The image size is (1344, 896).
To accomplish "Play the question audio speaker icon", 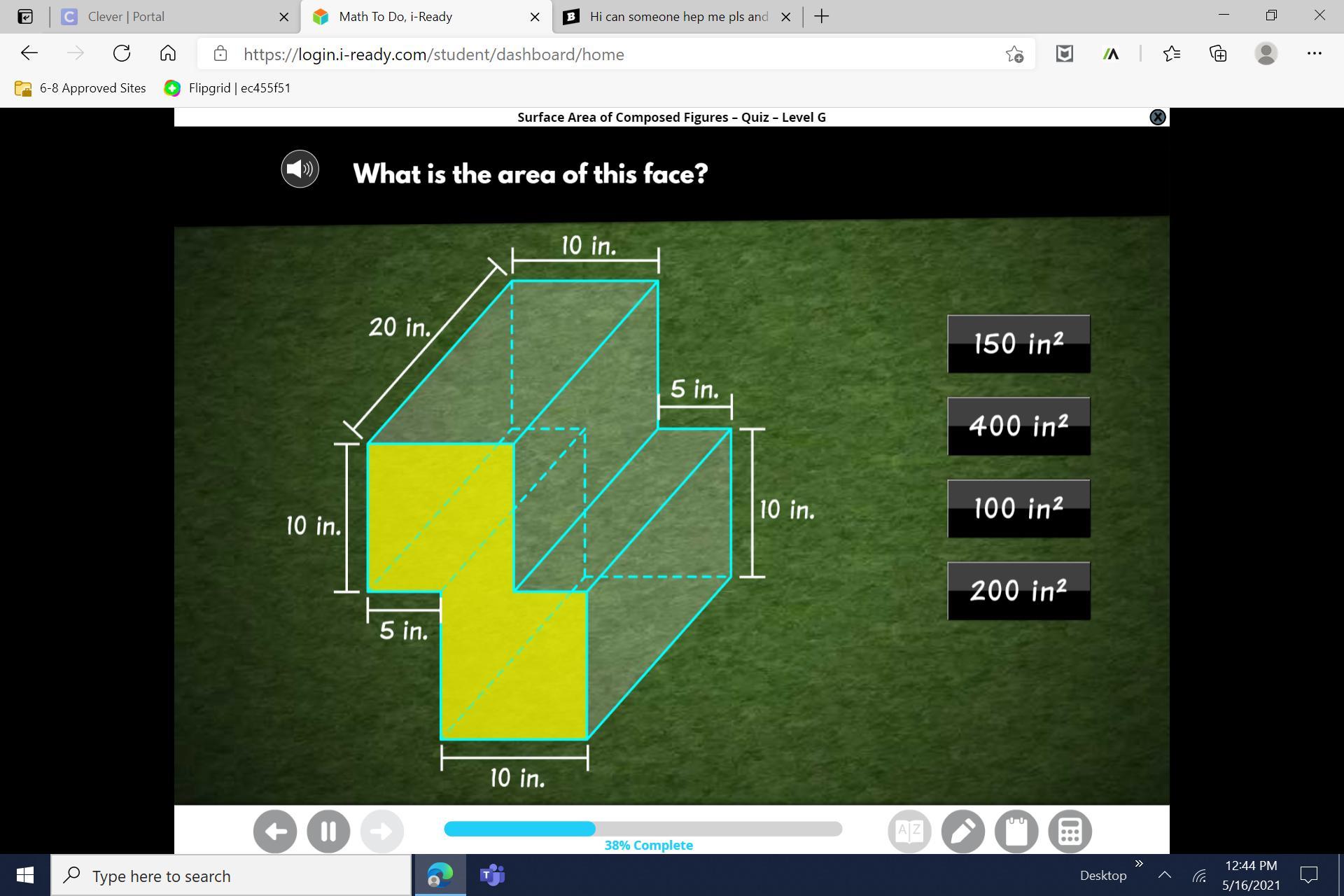I will pos(300,169).
